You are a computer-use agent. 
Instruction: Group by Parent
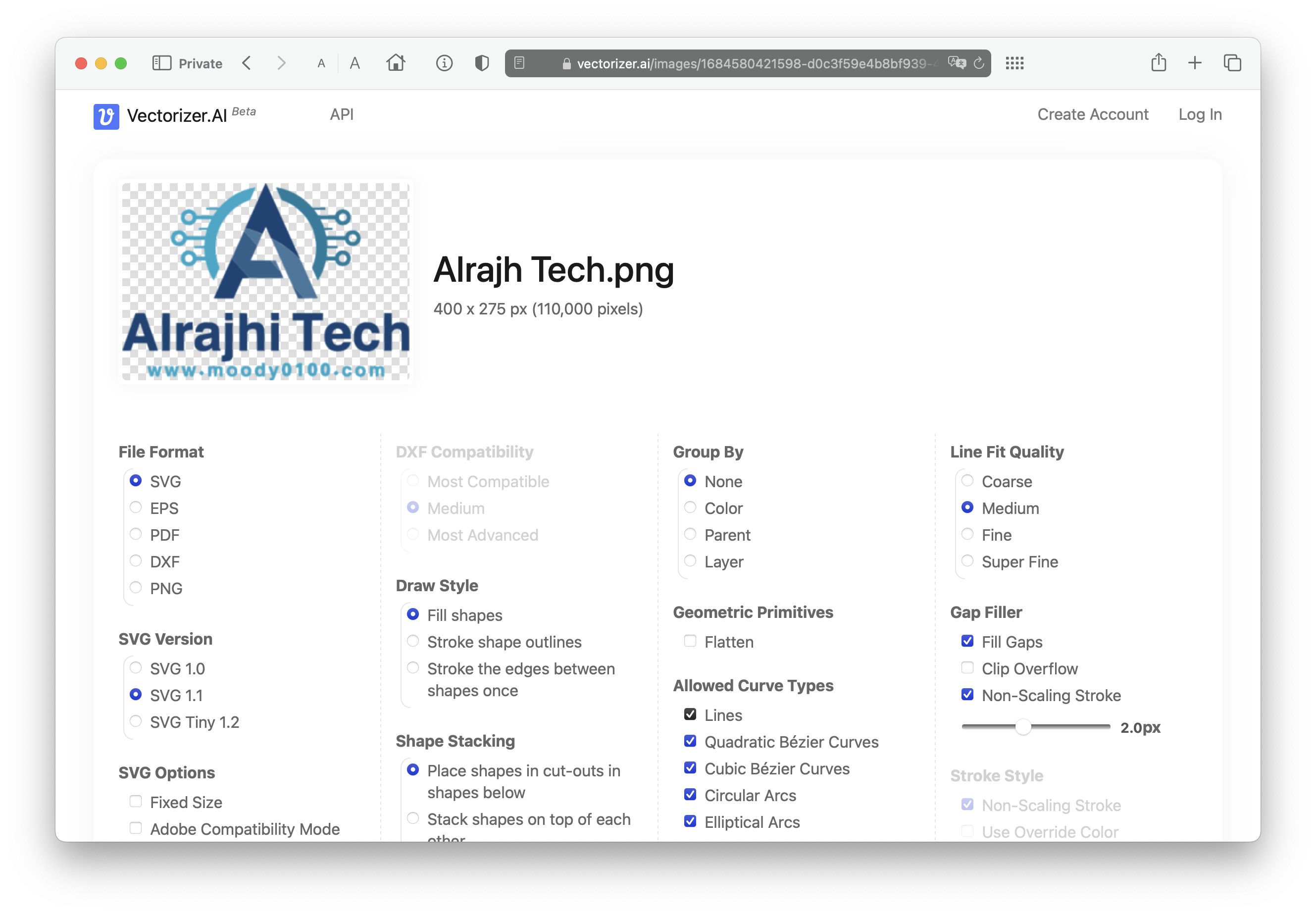click(x=690, y=534)
